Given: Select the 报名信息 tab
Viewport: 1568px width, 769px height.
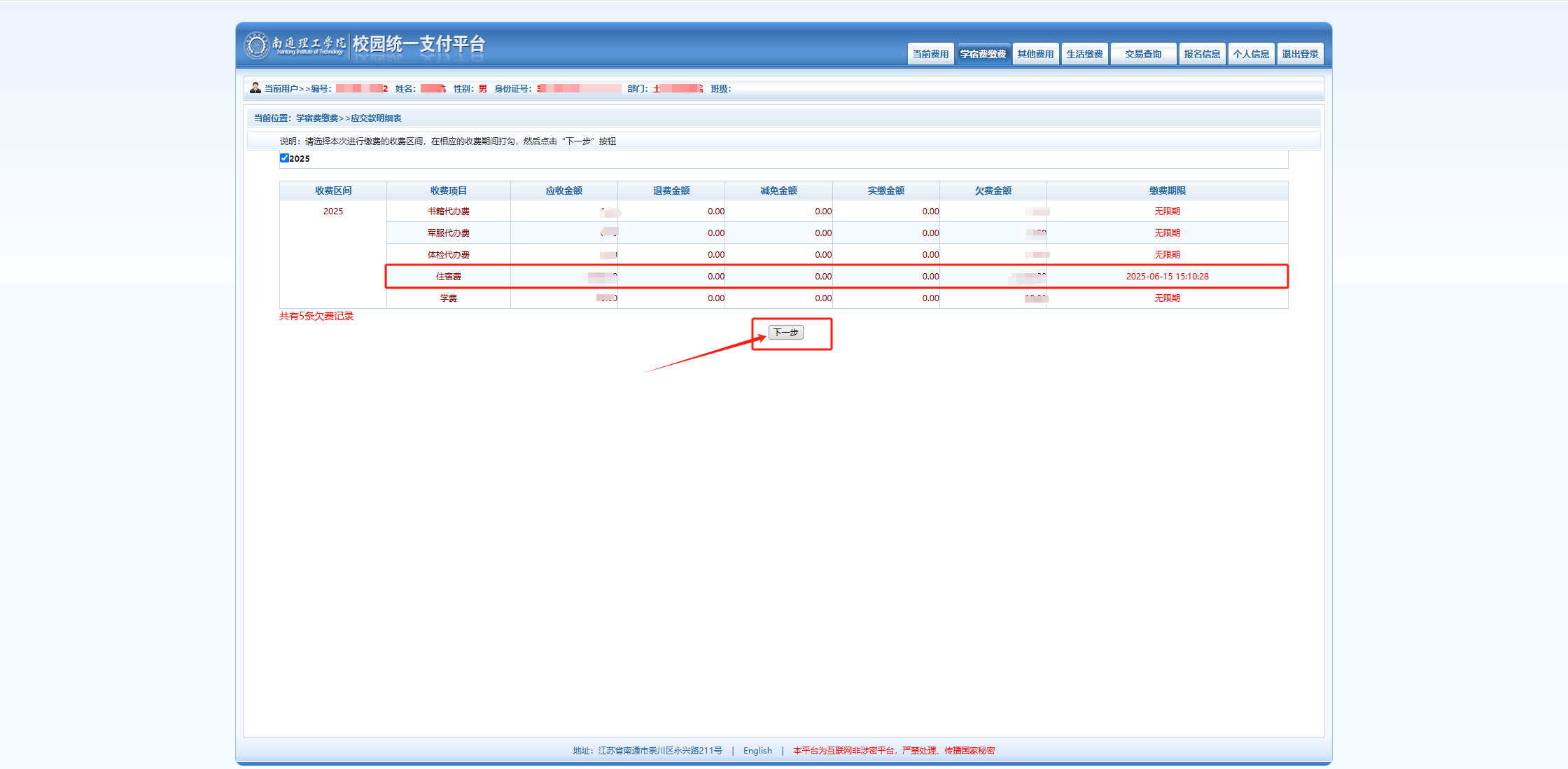Looking at the screenshot, I should pos(1202,54).
